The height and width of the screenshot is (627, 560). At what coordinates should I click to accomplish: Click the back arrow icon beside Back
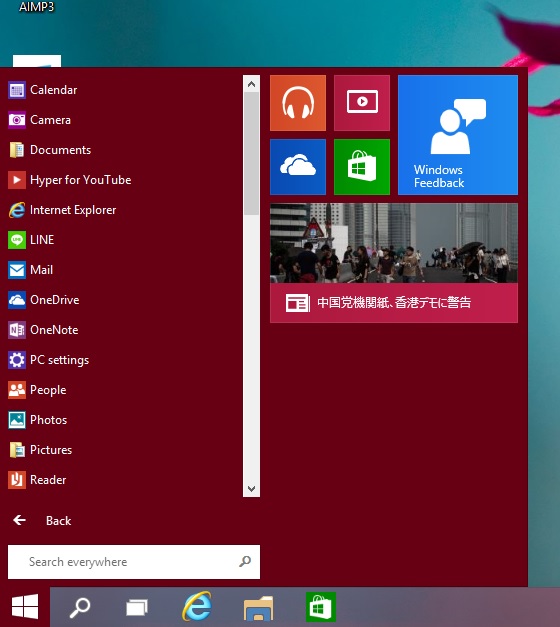[x=19, y=520]
